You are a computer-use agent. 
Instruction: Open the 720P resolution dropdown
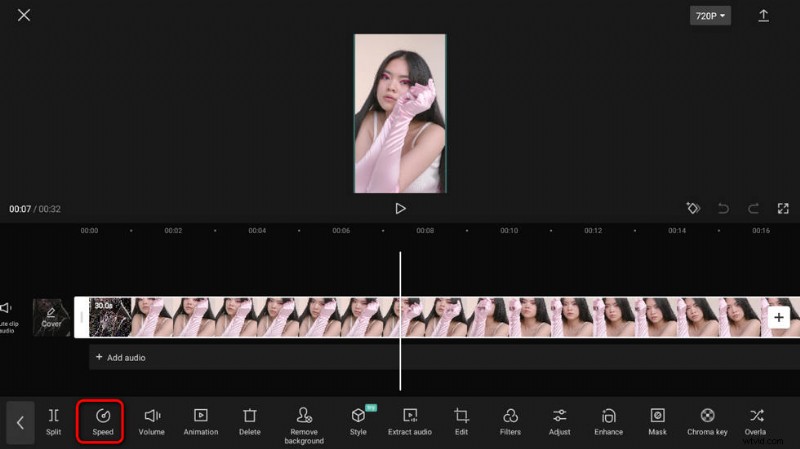(x=710, y=16)
